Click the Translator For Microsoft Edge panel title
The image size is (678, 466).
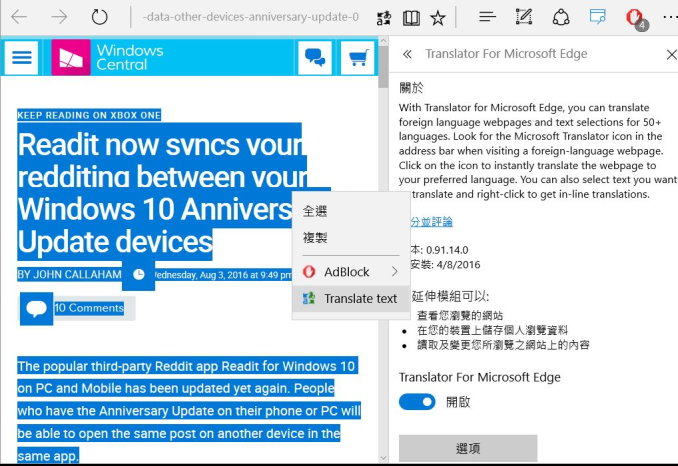(506, 54)
